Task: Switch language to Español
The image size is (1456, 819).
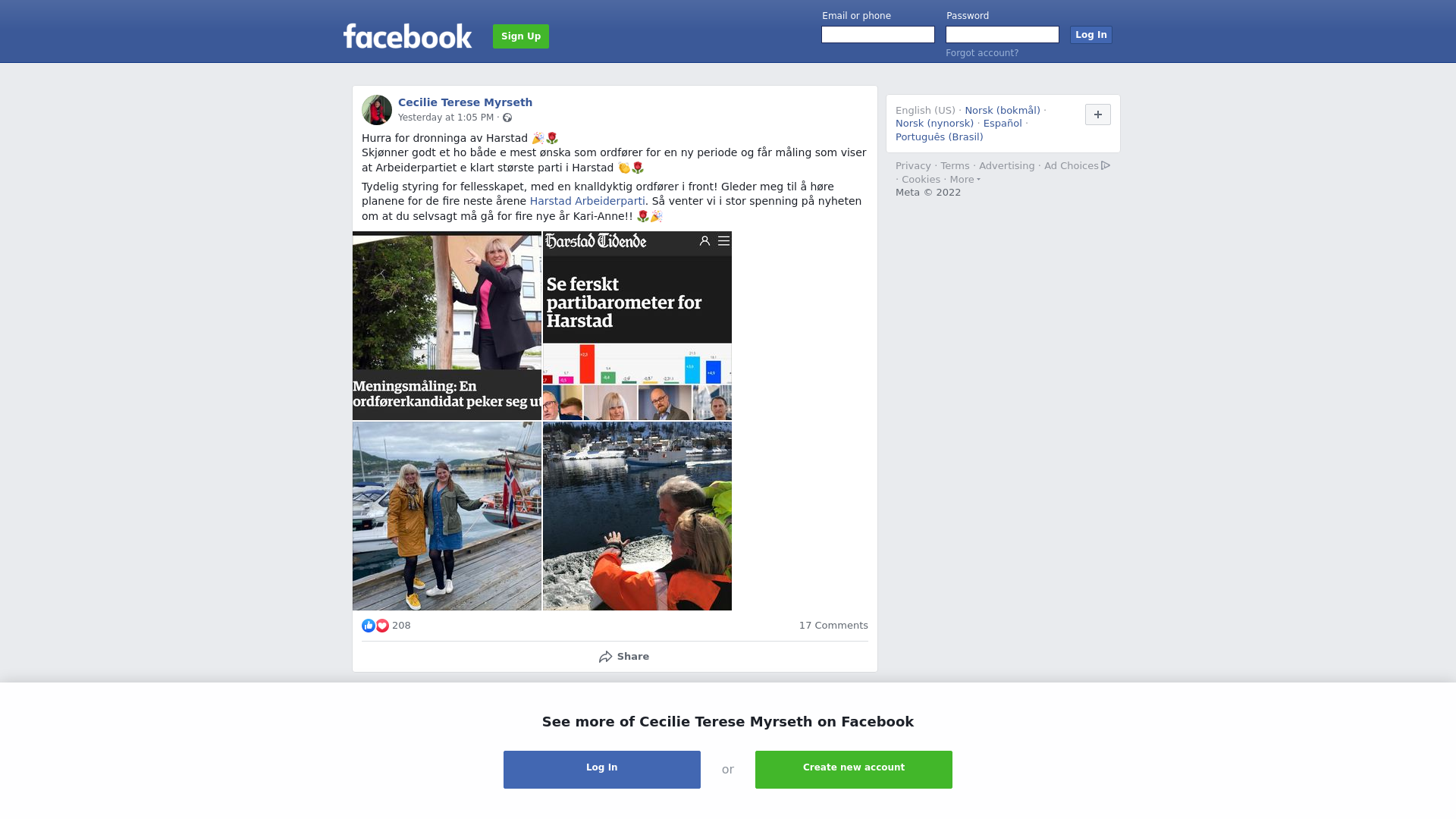Action: [1003, 124]
